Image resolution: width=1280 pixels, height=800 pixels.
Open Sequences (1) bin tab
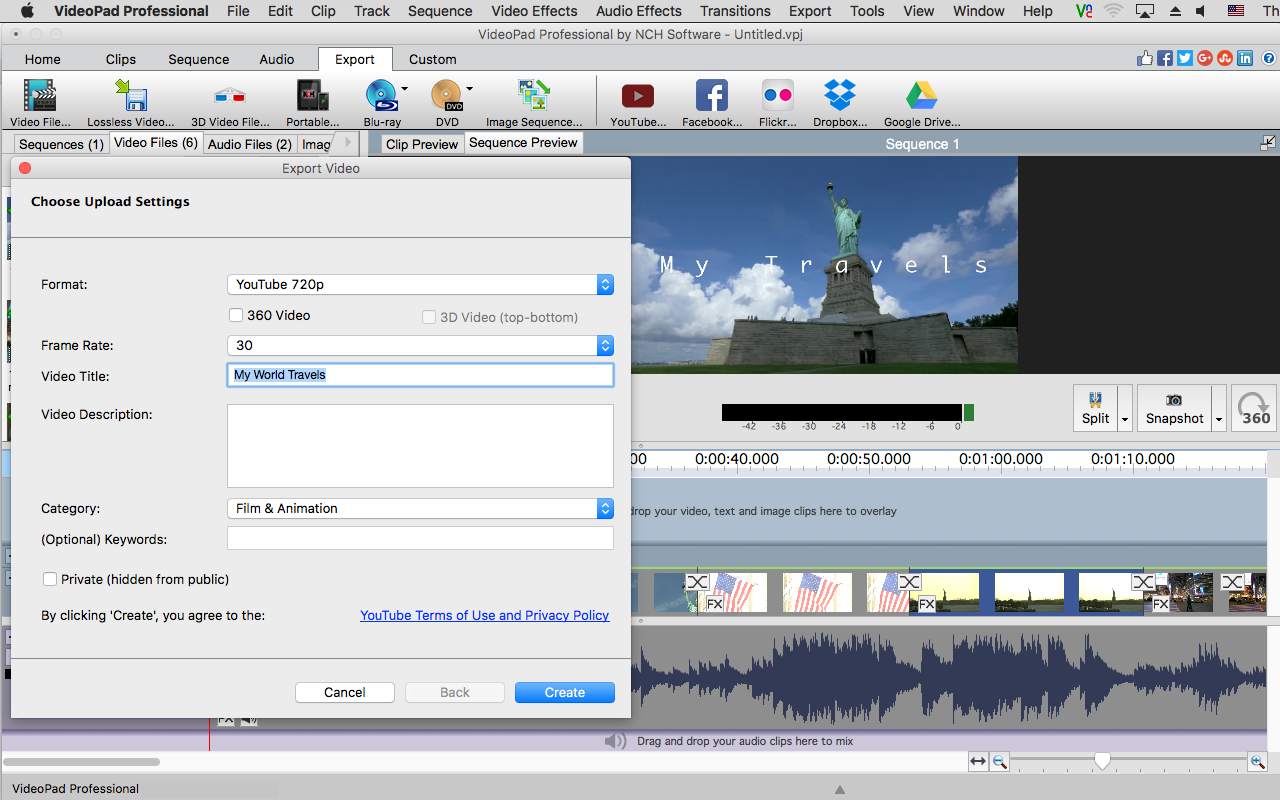coord(61,144)
